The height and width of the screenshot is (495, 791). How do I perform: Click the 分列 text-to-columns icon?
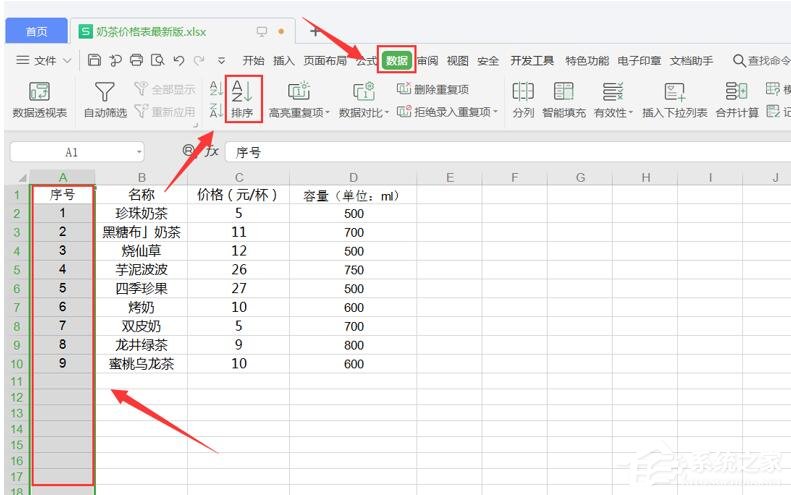523,99
